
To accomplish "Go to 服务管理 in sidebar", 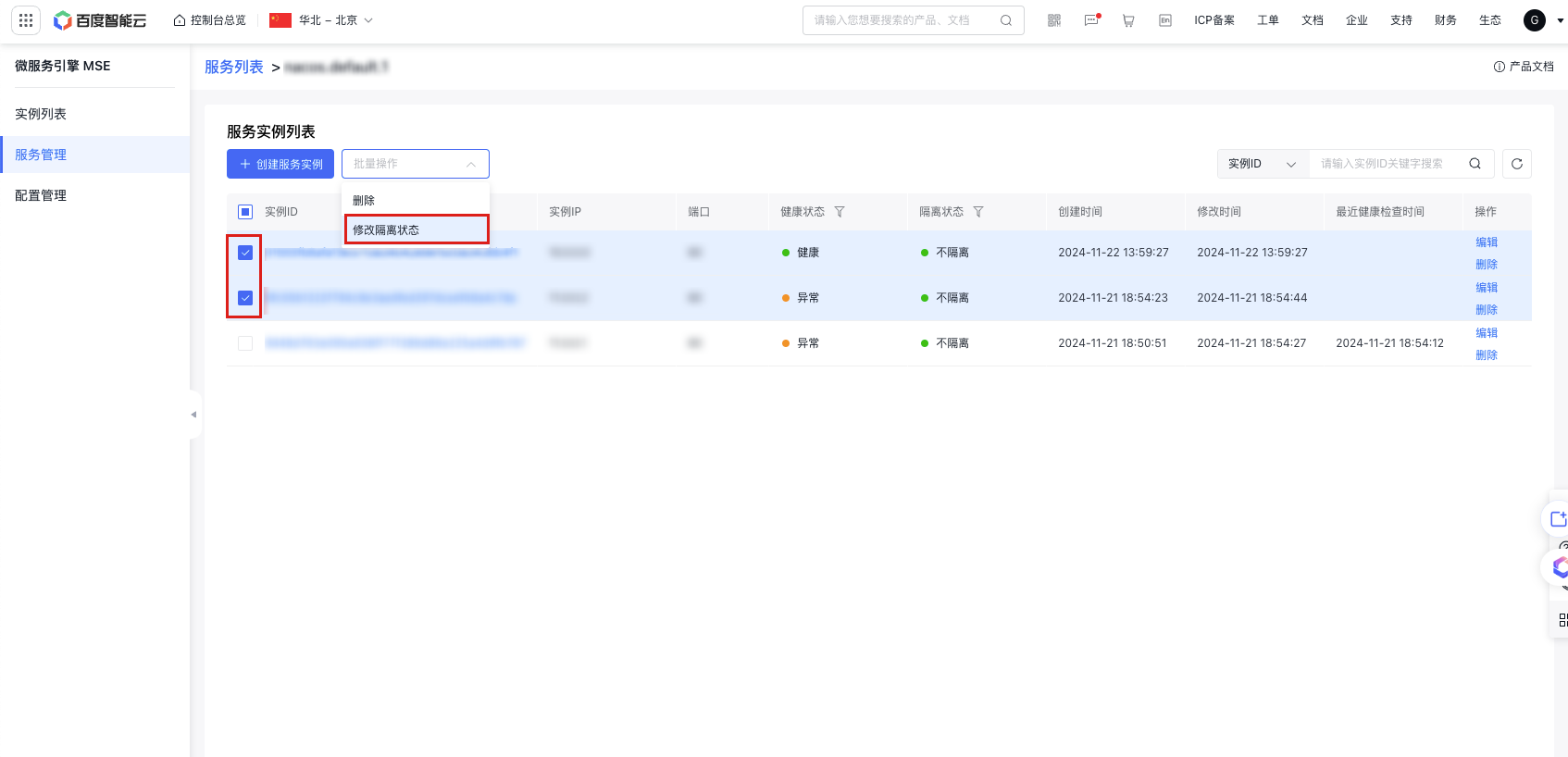I will 94,155.
